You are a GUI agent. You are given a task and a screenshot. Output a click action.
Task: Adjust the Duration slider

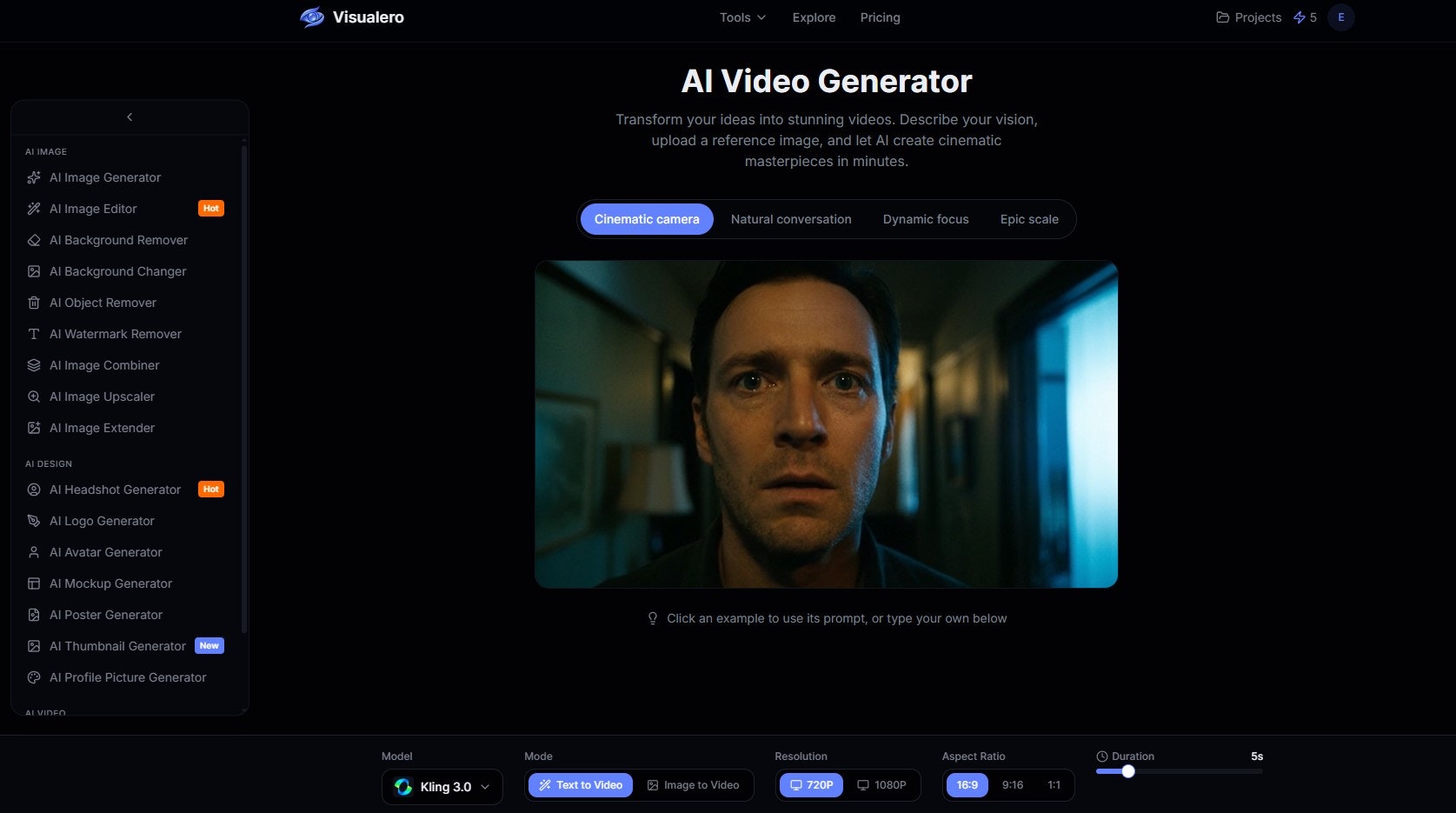click(1128, 771)
